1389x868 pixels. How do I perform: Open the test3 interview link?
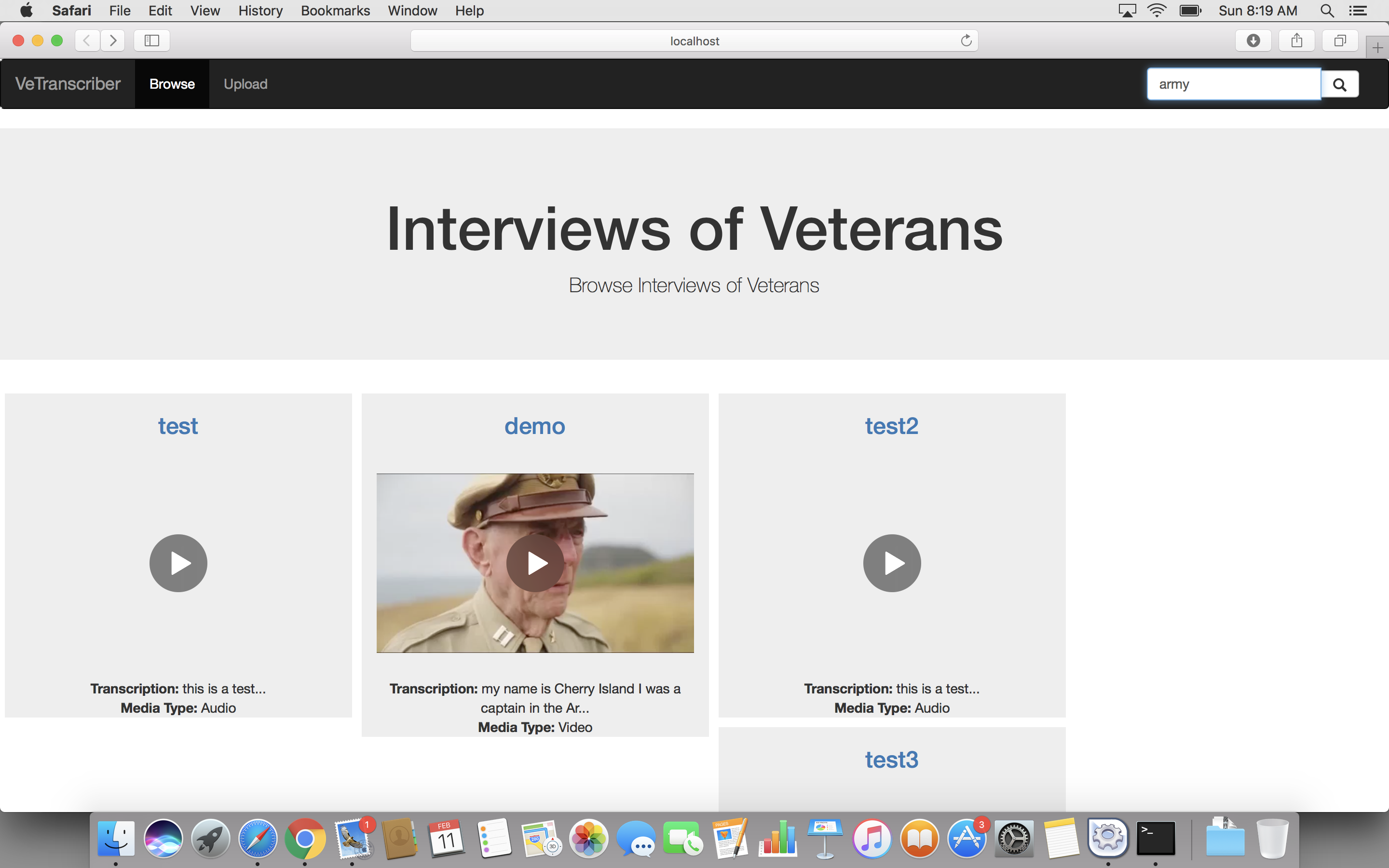pyautogui.click(x=891, y=760)
